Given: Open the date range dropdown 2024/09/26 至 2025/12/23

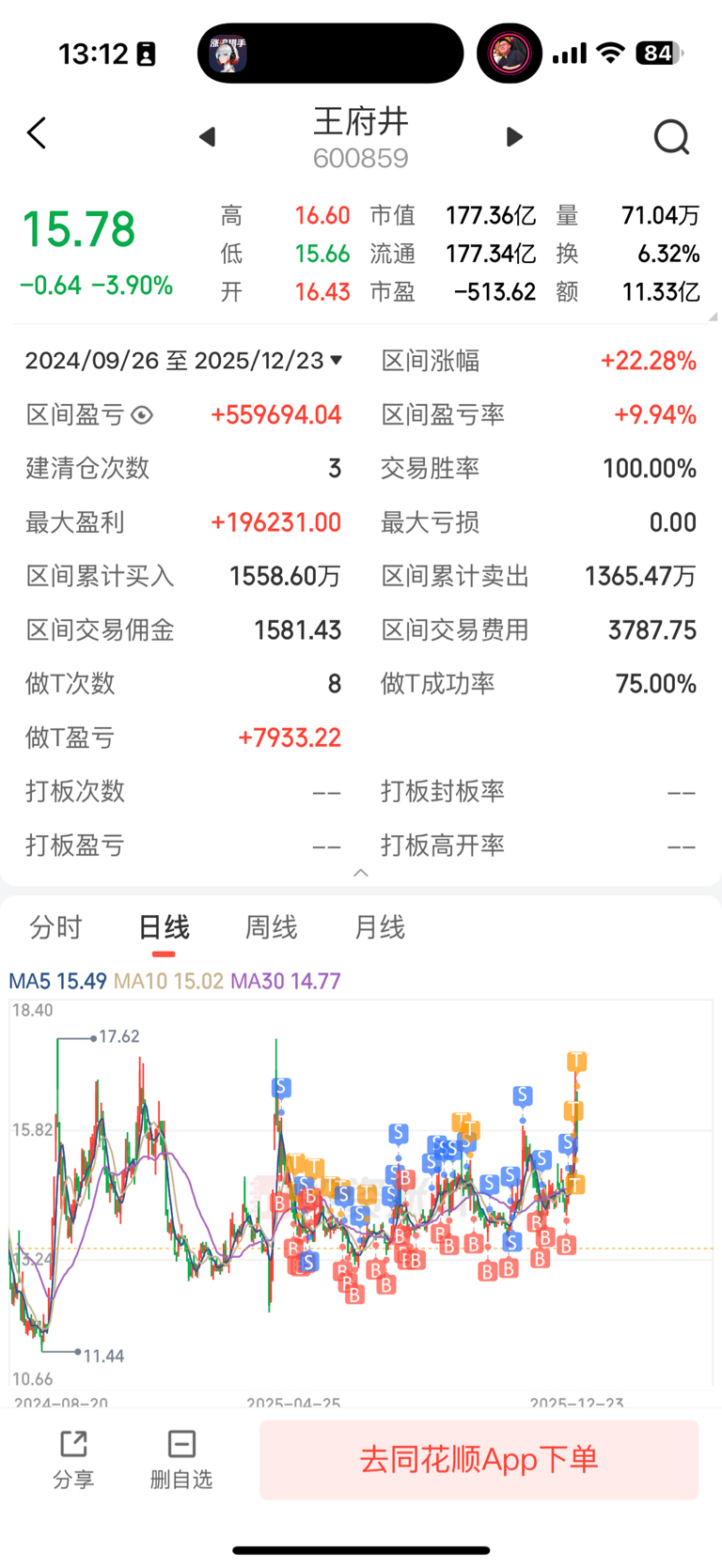Looking at the screenshot, I should [x=184, y=361].
